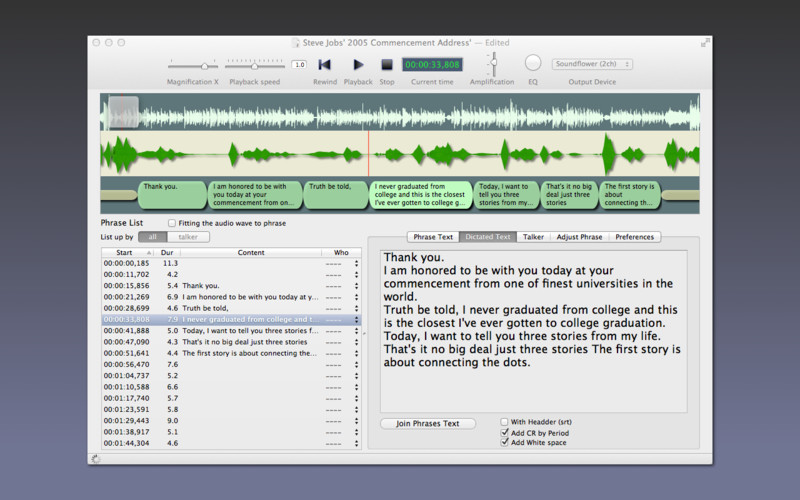Select row starting 00:01:44,304
The image size is (800, 500).
(x=231, y=443)
